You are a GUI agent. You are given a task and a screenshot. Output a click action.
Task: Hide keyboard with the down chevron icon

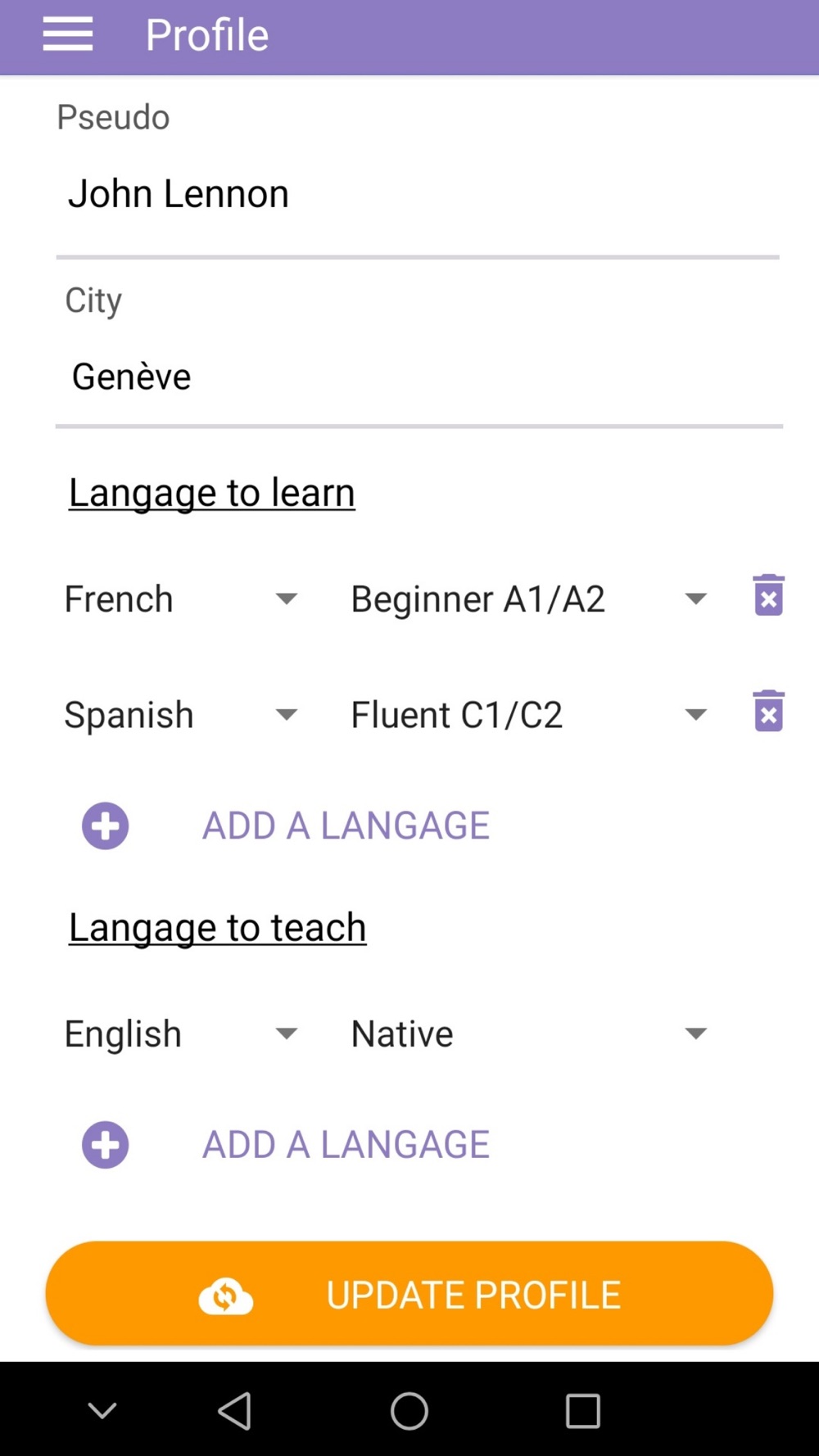point(102,1410)
